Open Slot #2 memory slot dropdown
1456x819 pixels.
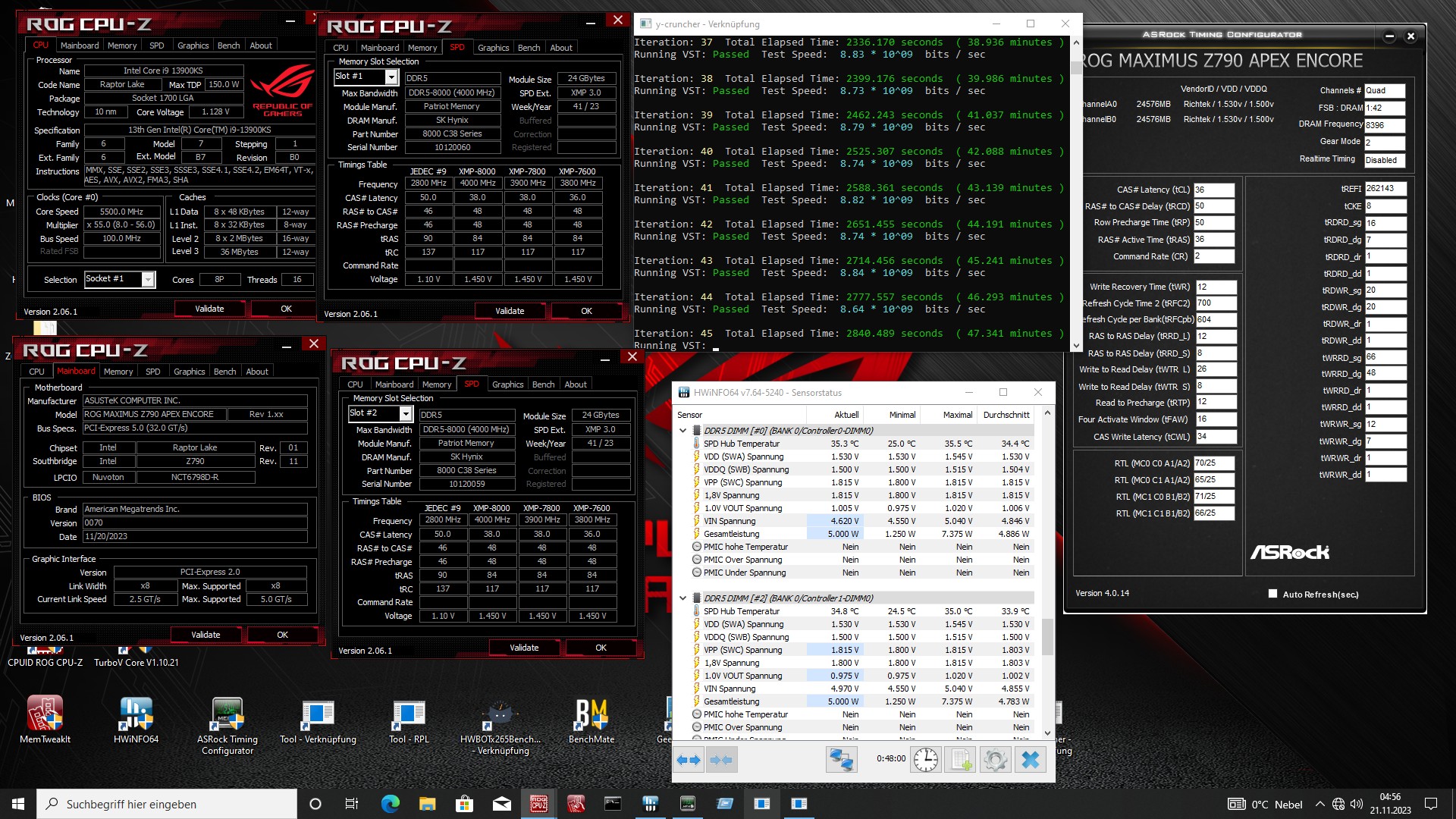click(406, 413)
